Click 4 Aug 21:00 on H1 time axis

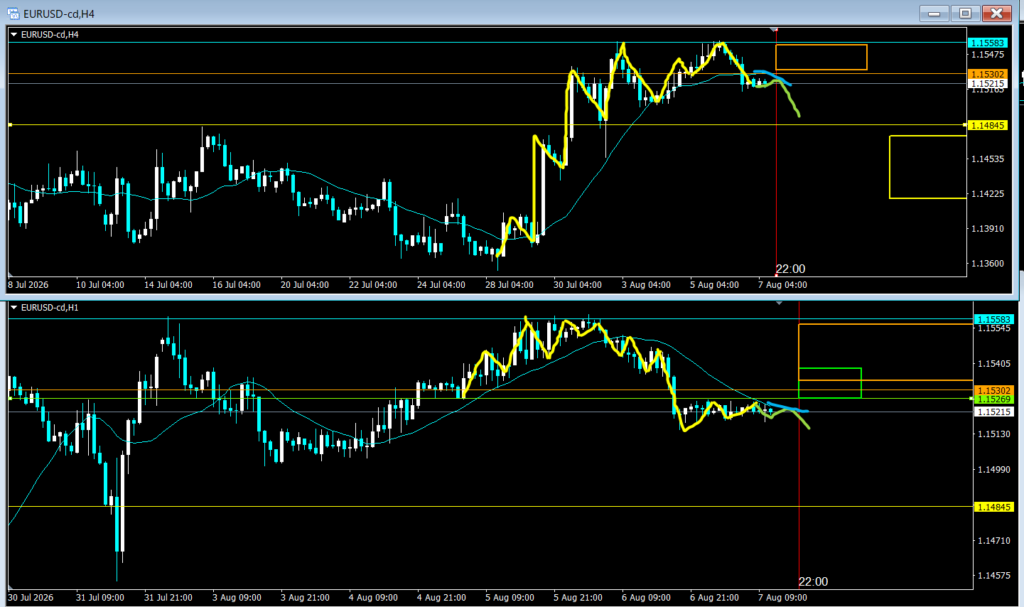click(441, 597)
